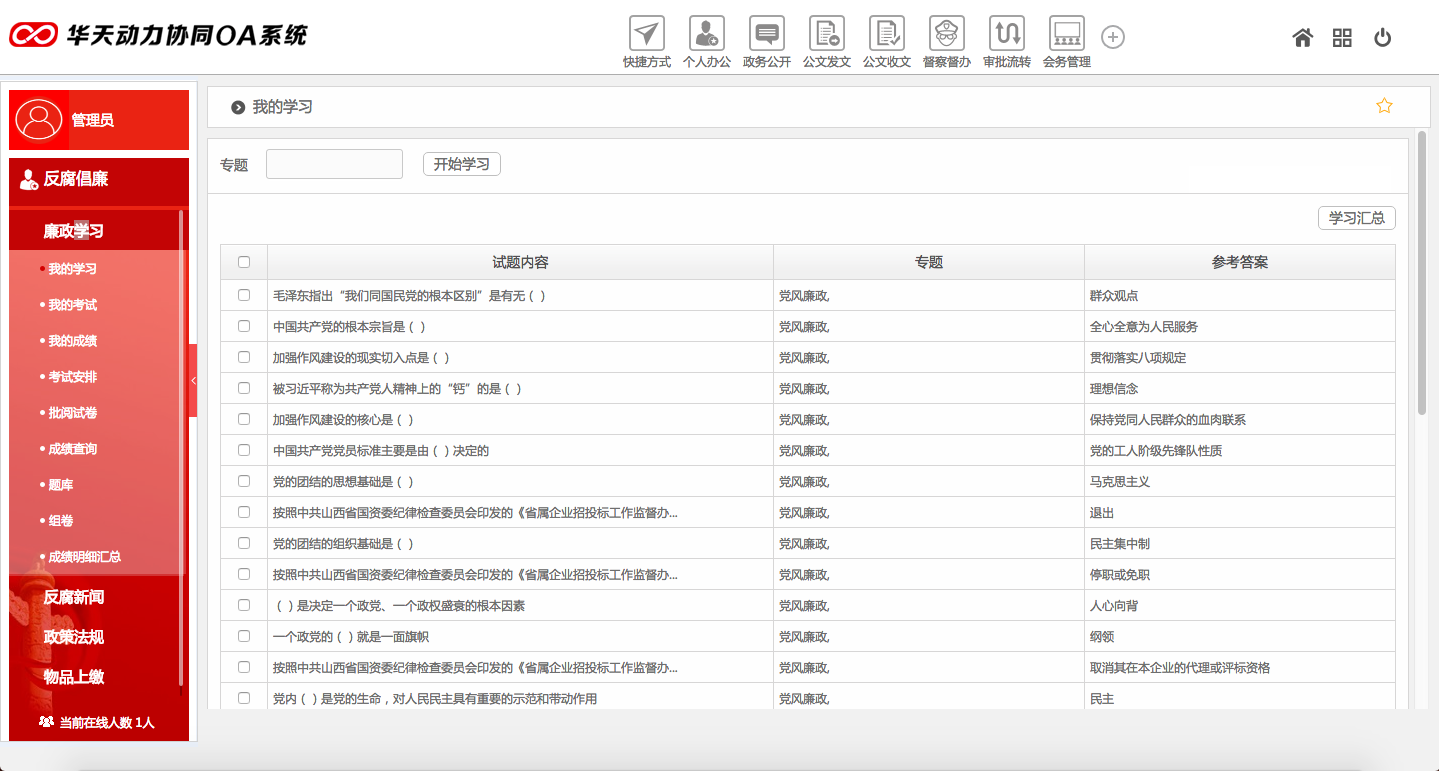Open the 政务公开 module icon
This screenshot has height=771, width=1439.
click(766, 36)
